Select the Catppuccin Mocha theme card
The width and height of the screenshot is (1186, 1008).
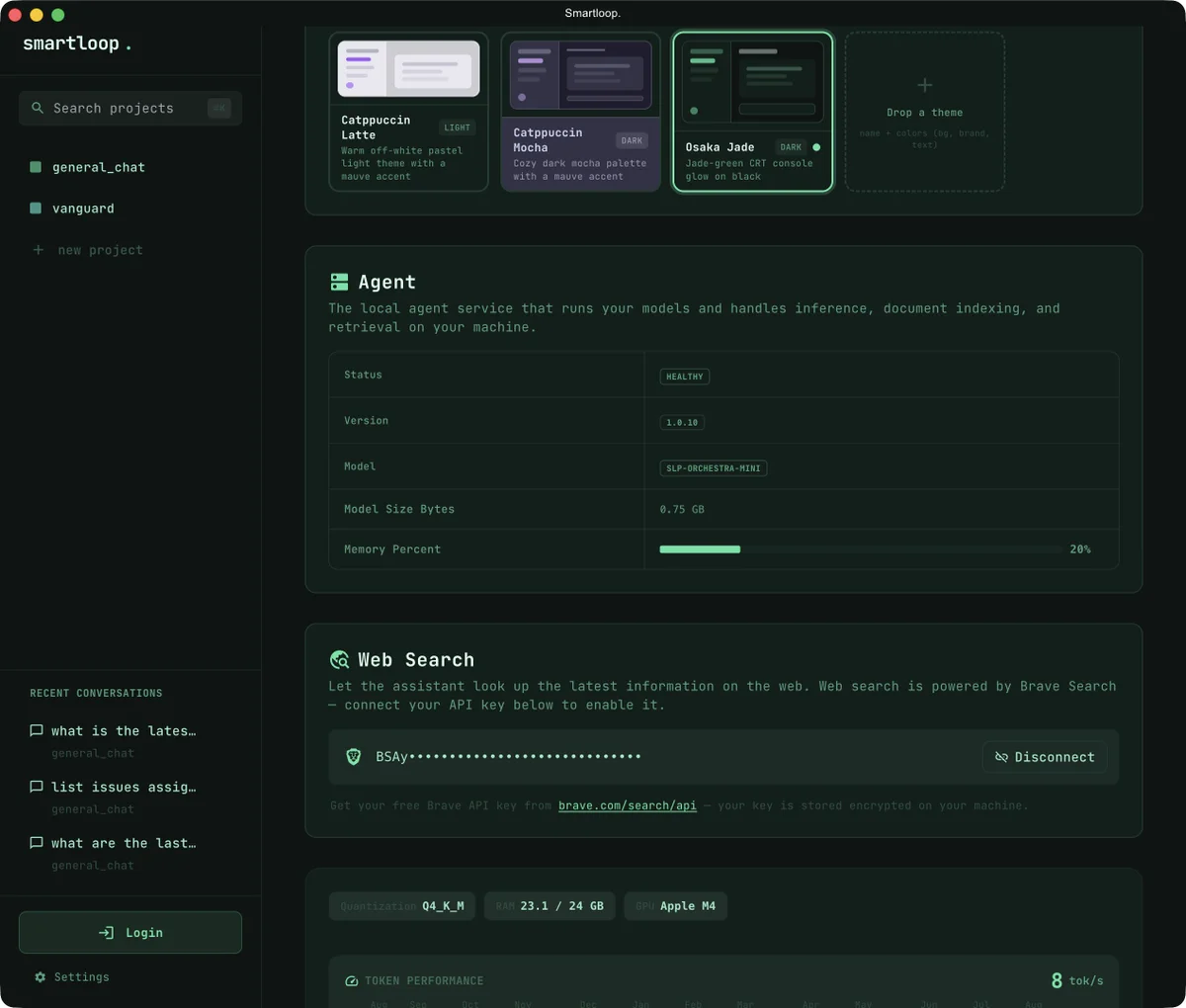tap(580, 111)
